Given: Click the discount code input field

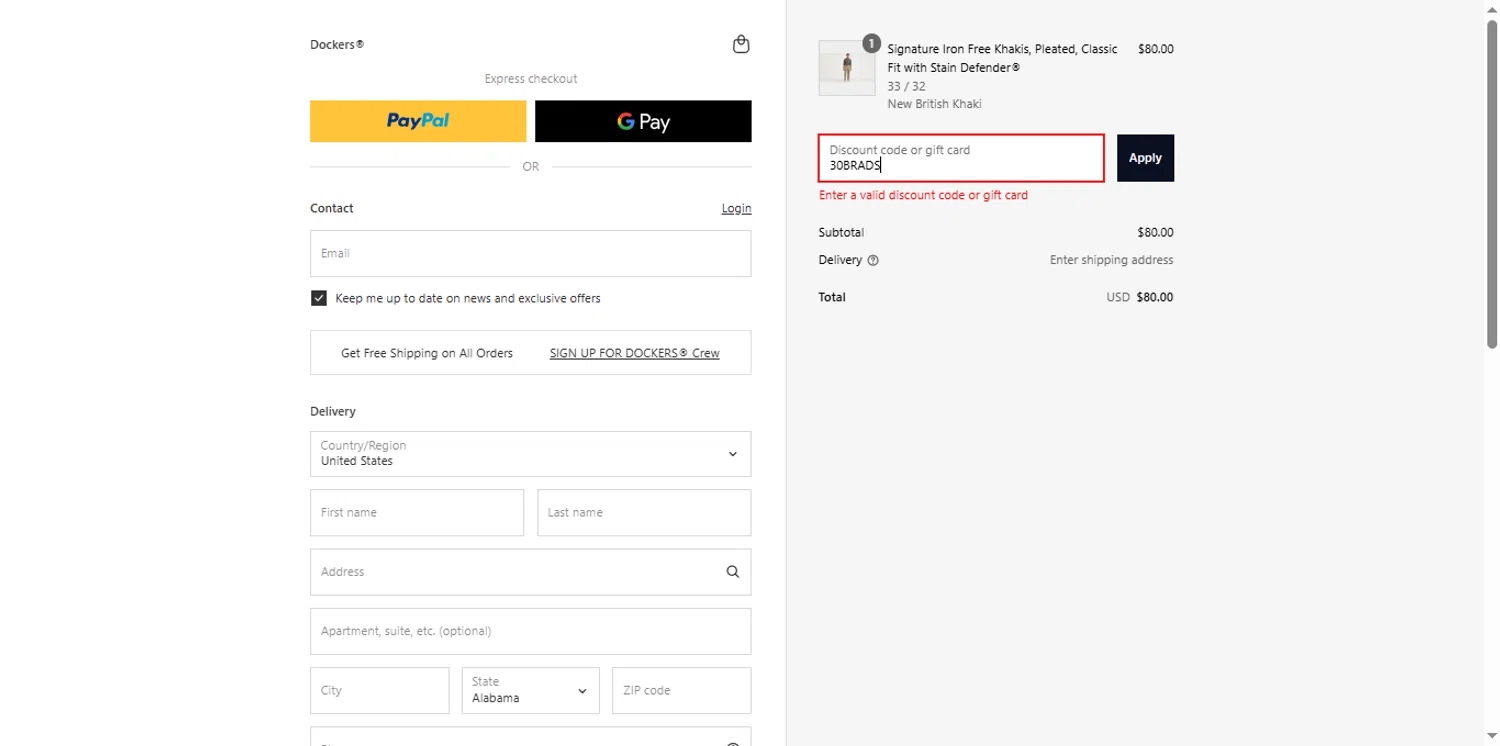Looking at the screenshot, I should pos(961,158).
